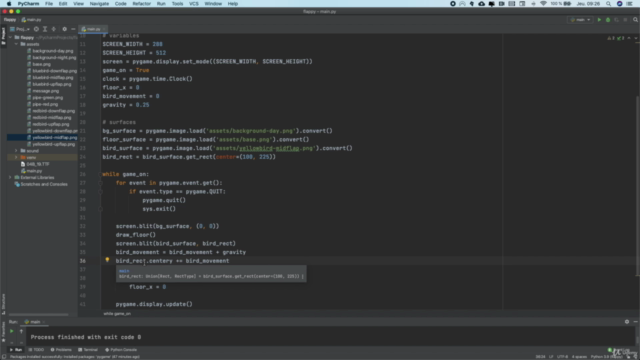The height and width of the screenshot is (360, 640).
Task: Collapse the assets folder
Action: (x=16, y=44)
